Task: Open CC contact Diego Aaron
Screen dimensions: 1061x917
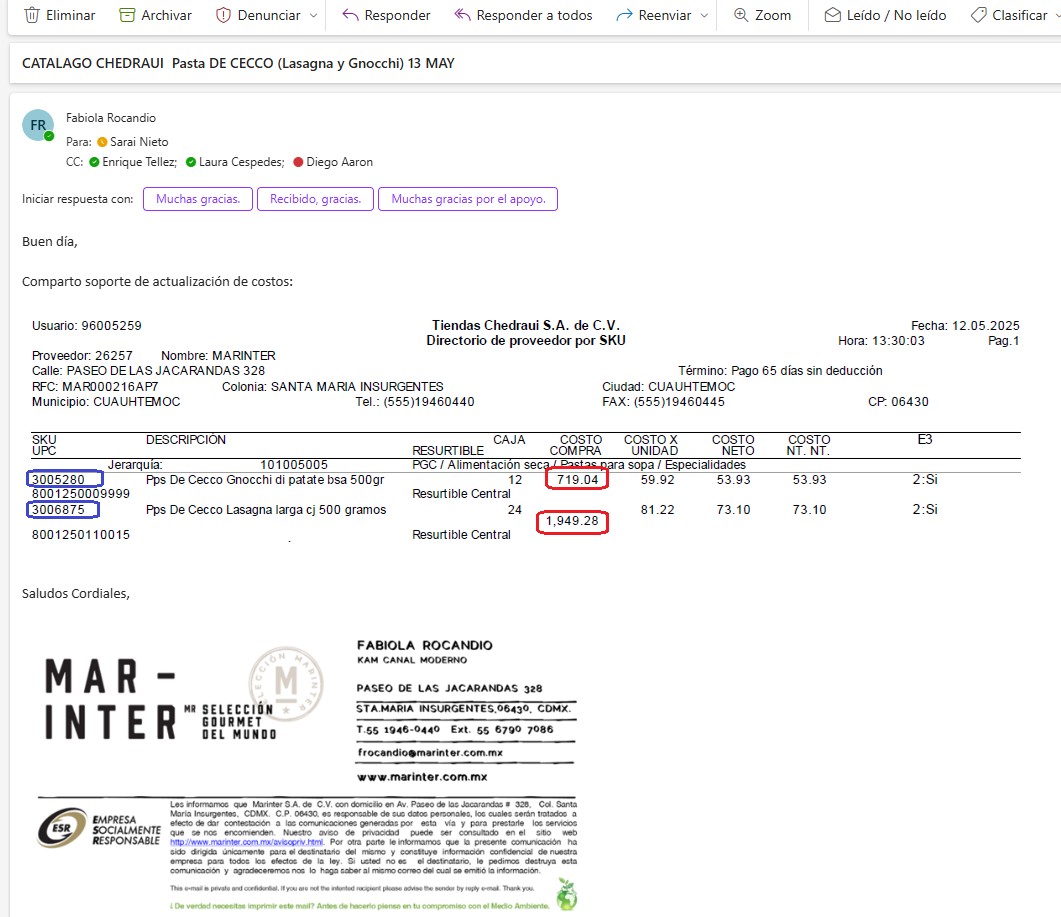Action: pos(339,162)
